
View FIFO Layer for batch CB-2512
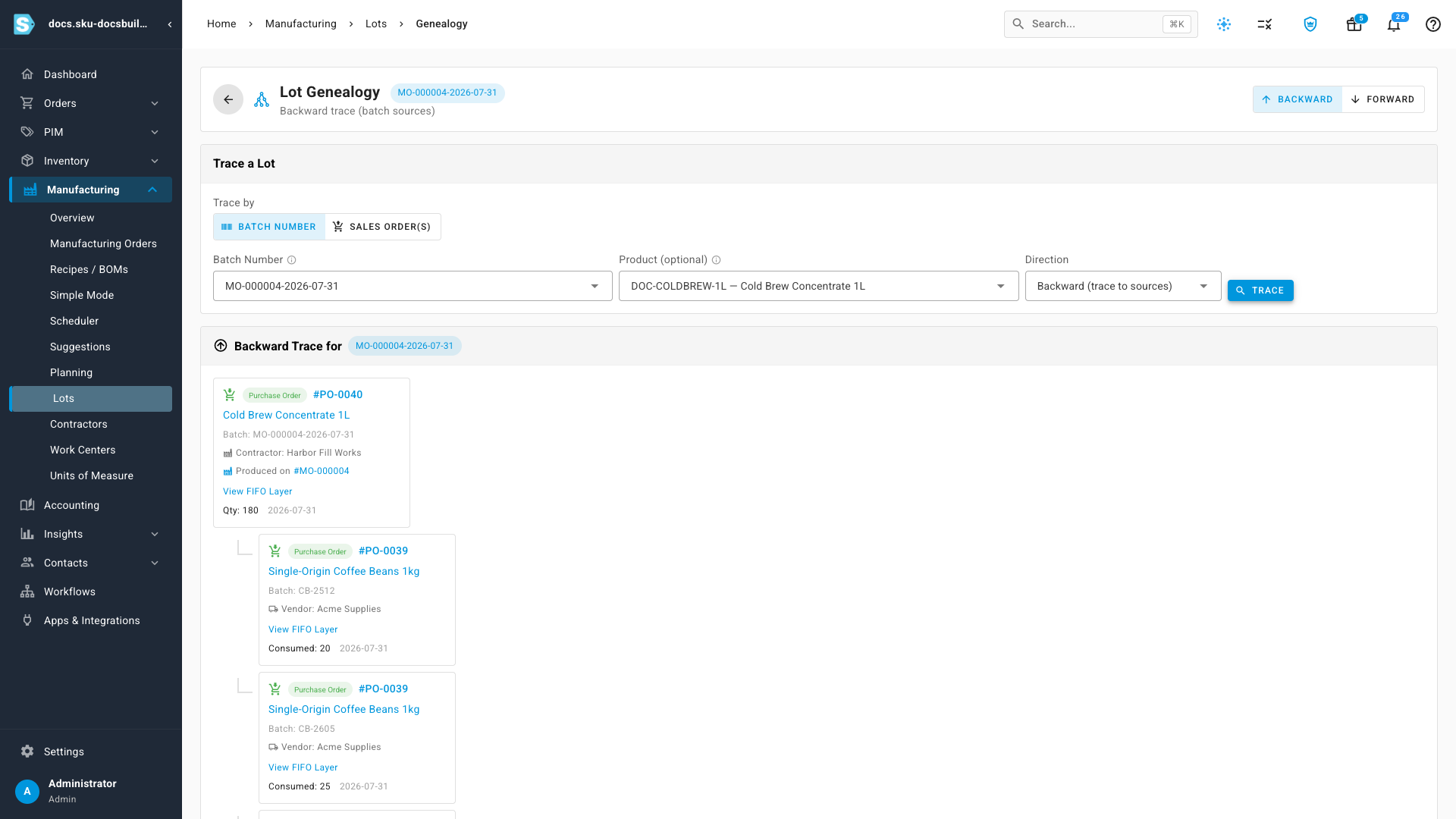[x=303, y=629]
